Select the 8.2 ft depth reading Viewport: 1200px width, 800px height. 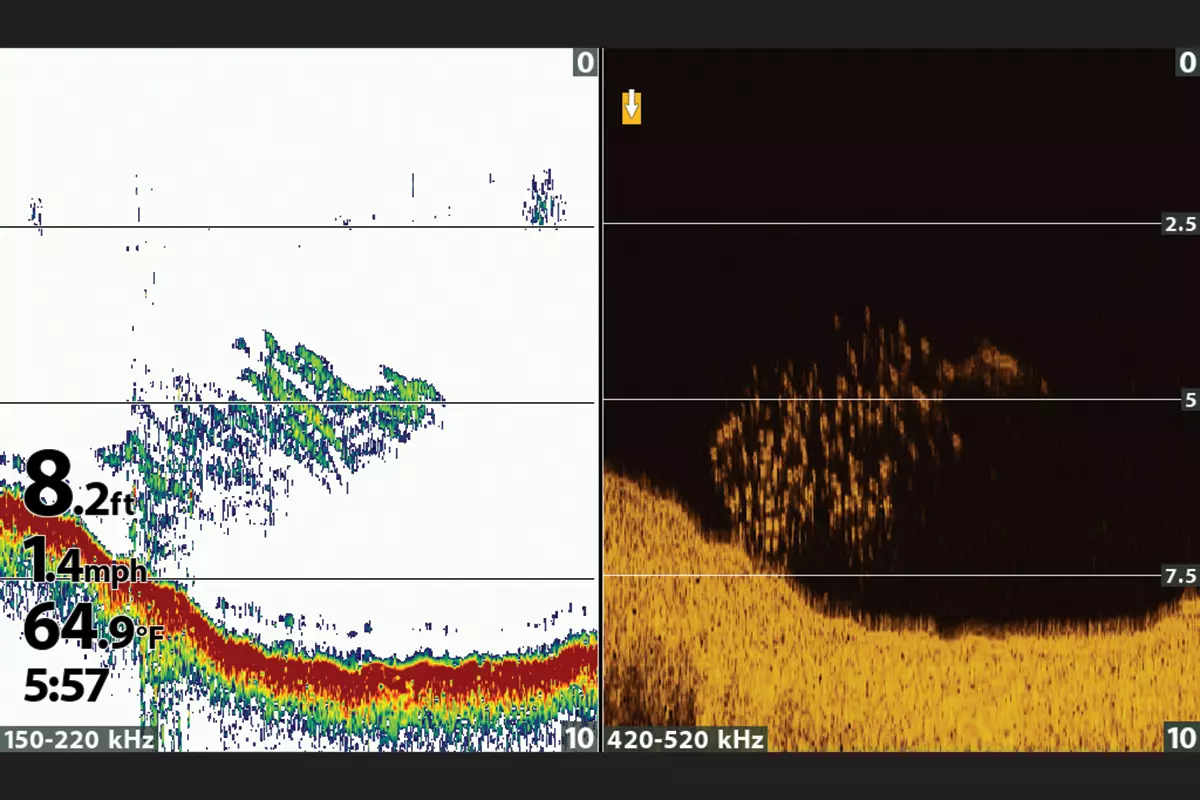click(x=80, y=485)
